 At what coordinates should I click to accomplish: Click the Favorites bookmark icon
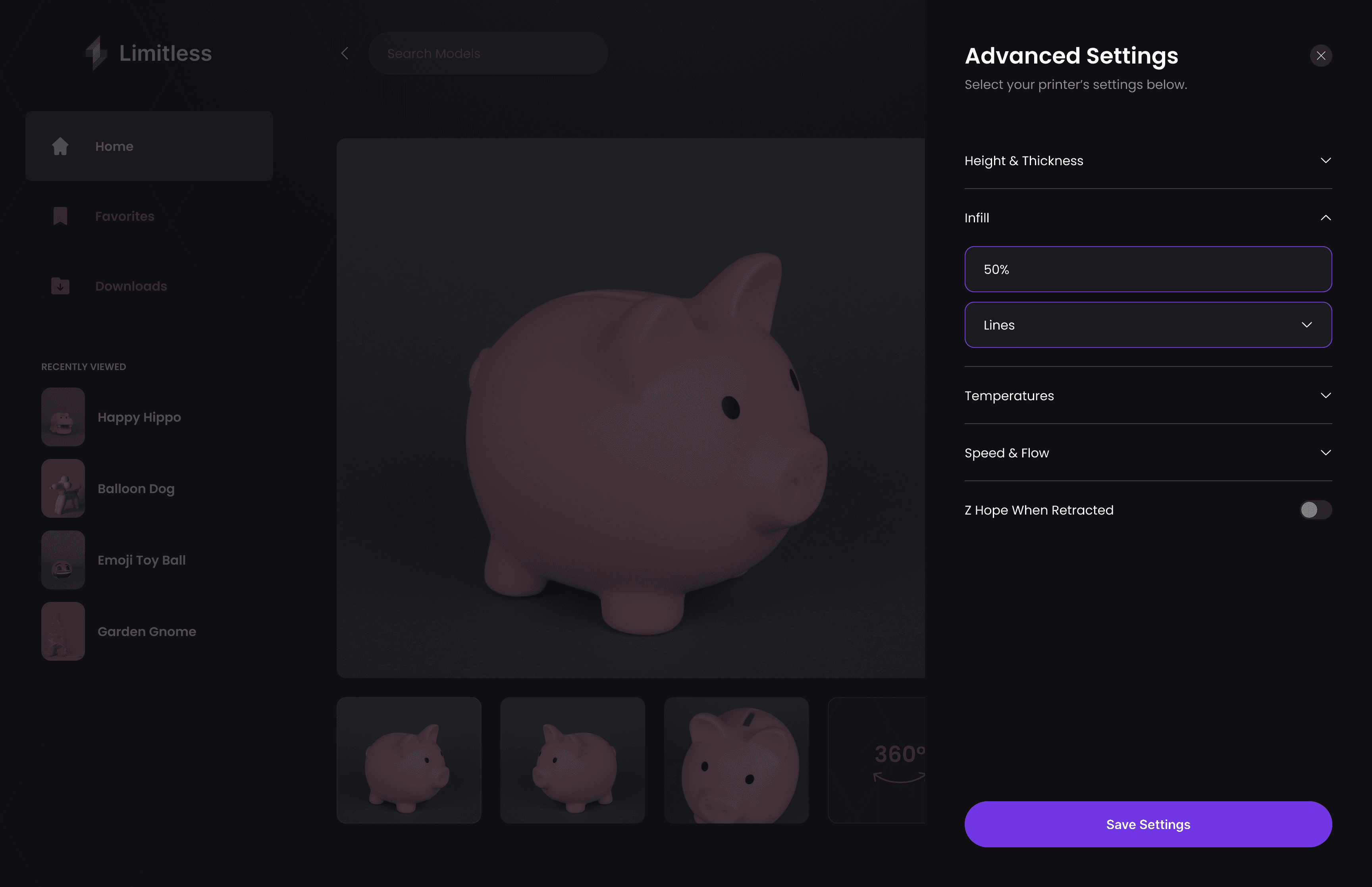pos(60,216)
